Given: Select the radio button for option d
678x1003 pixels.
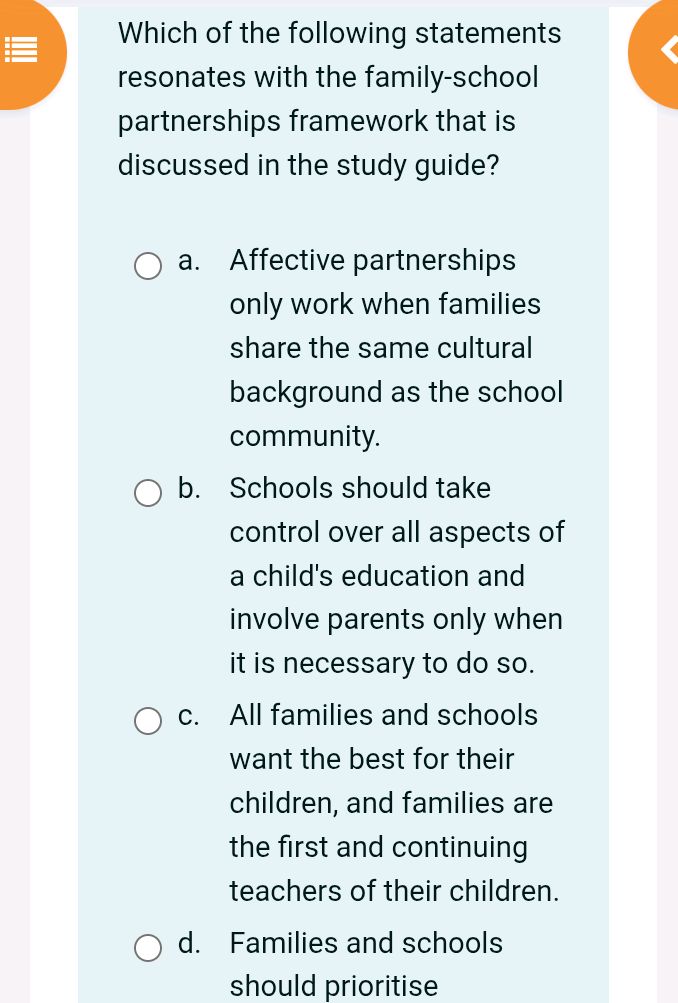Looking at the screenshot, I should click(x=148, y=948).
